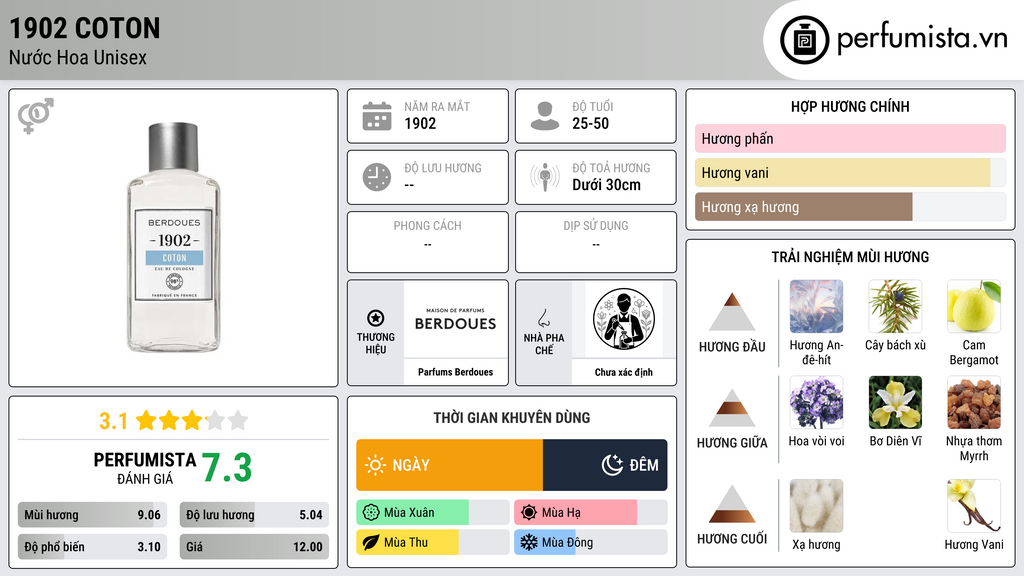Open the Bơ Diên Vĩ note image
The height and width of the screenshot is (576, 1024).
(x=895, y=402)
